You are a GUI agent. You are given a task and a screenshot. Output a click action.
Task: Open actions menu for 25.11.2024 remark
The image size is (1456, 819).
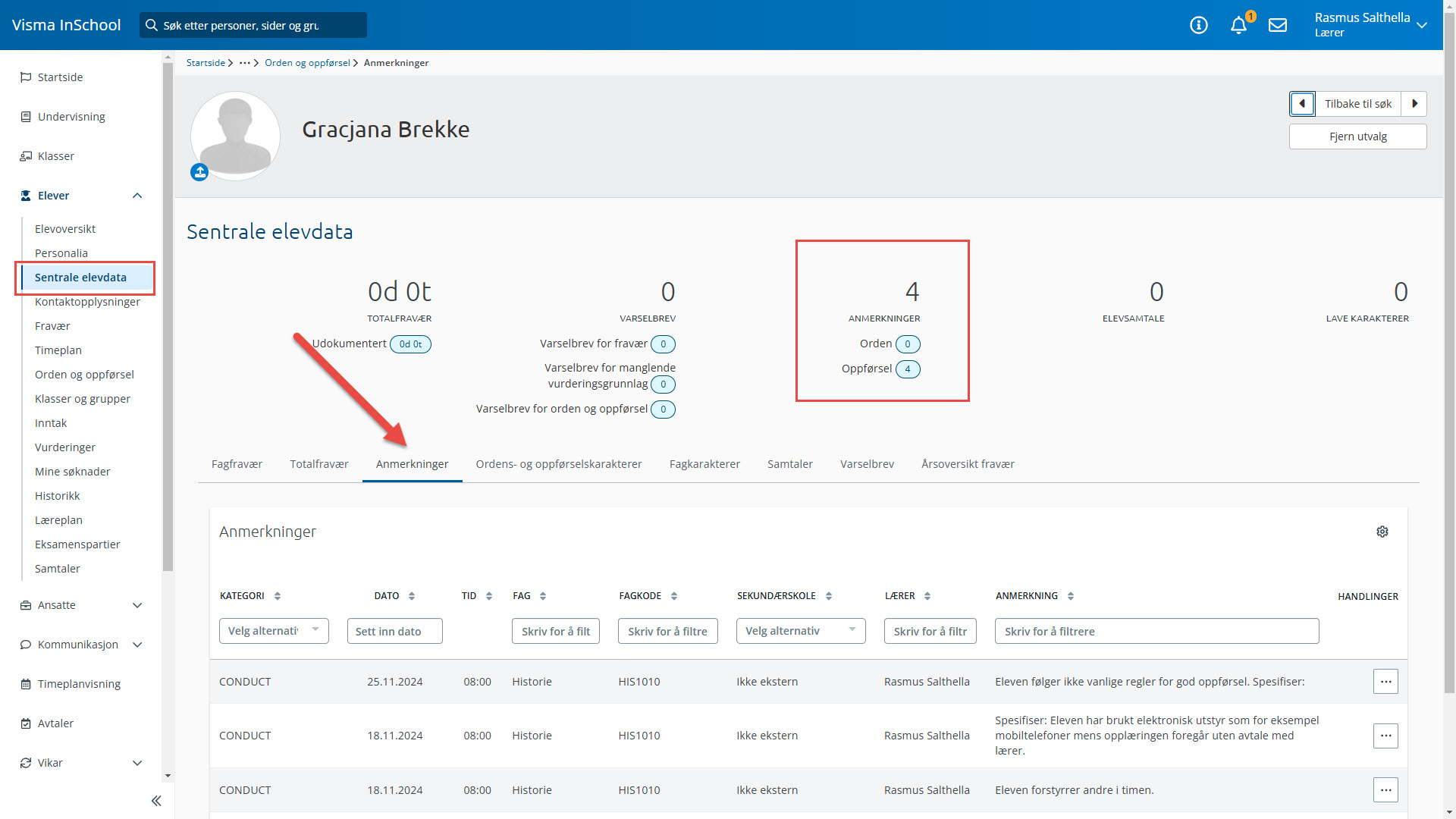[1385, 682]
